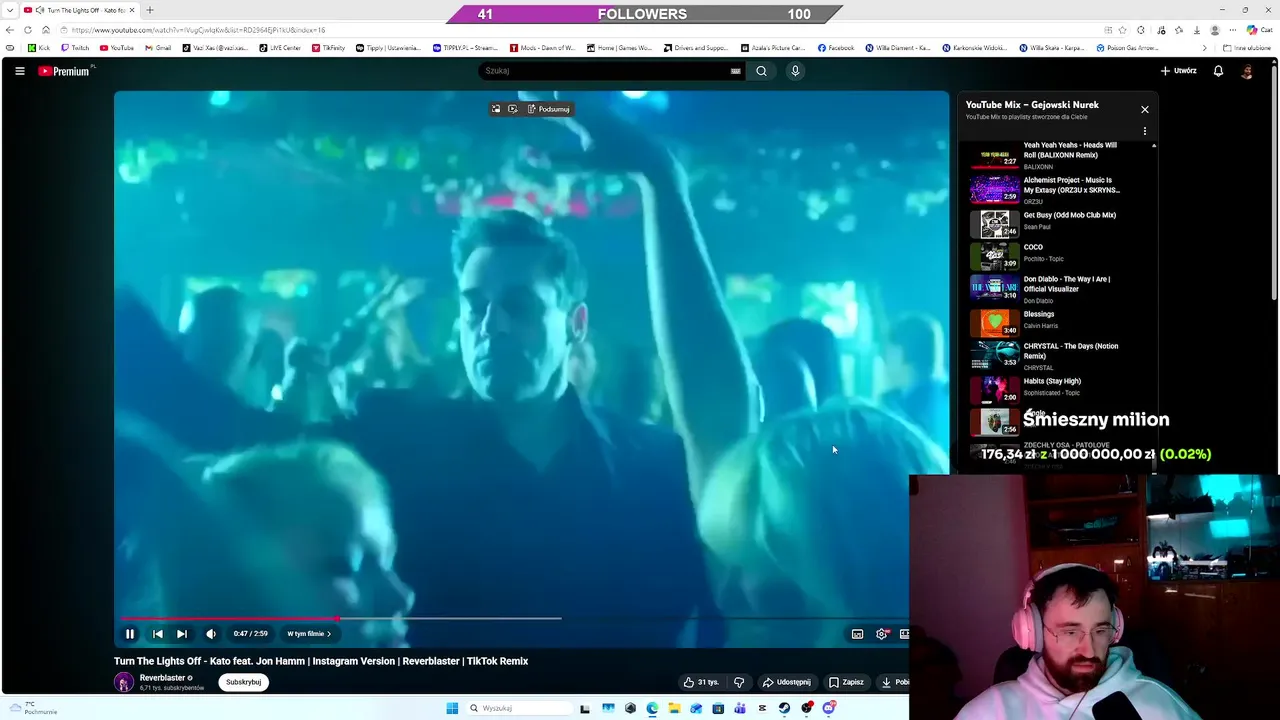
Task: Save the video with 'Zapisz'
Action: click(x=846, y=682)
